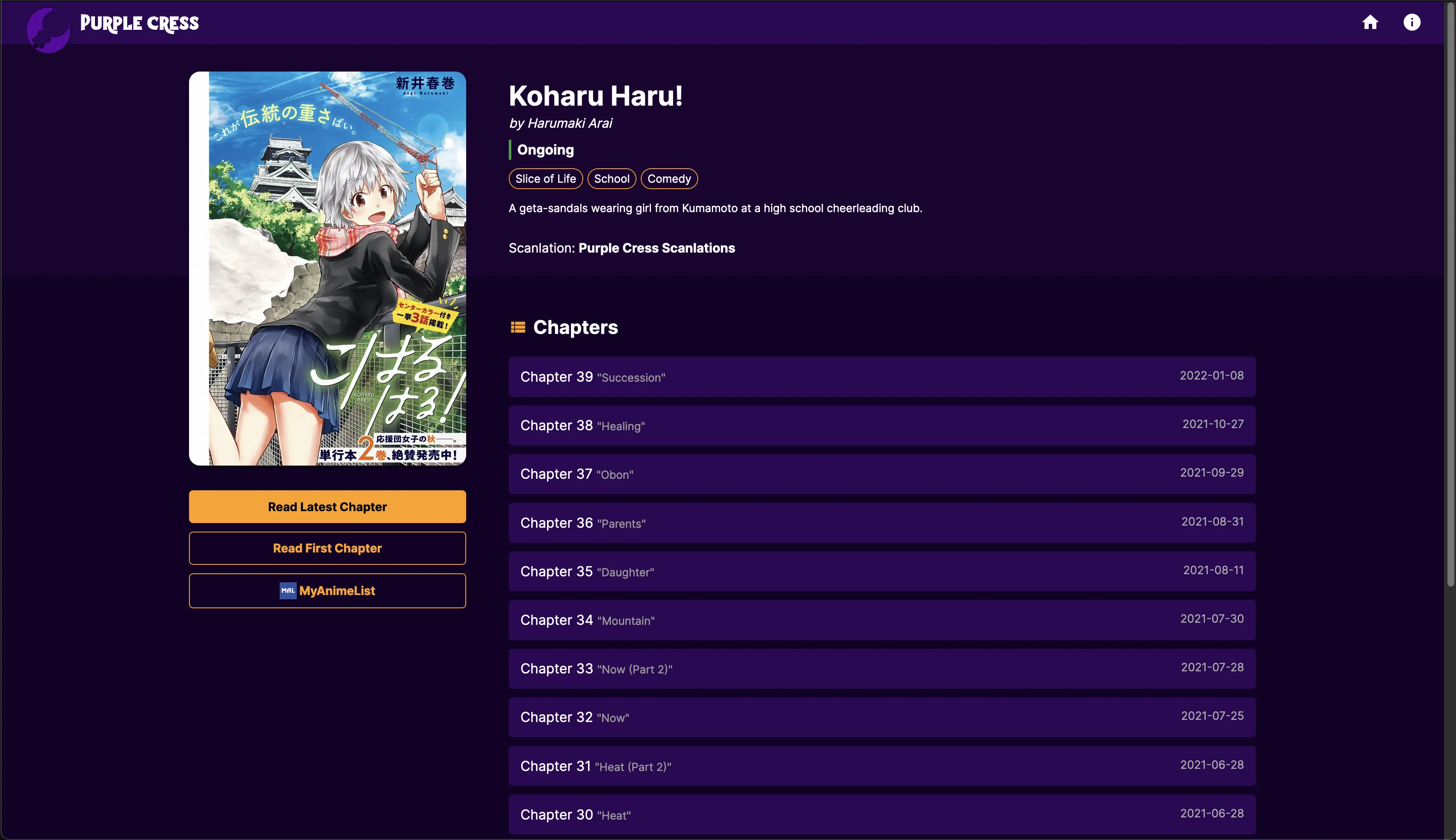The height and width of the screenshot is (840, 1456).
Task: Click the MAL badge icon on the MyAnimeList button
Action: [287, 590]
